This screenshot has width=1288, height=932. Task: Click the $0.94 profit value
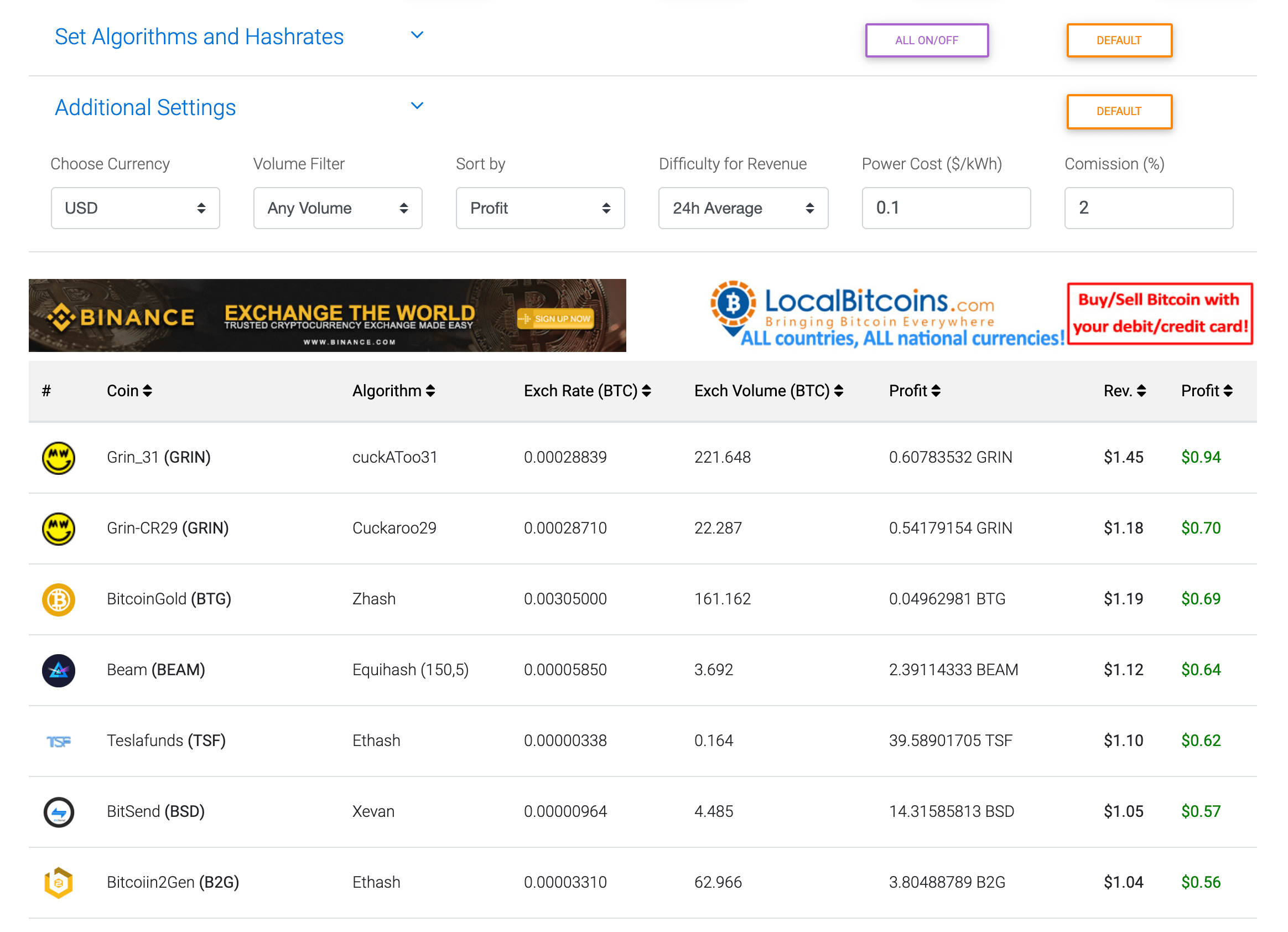(1202, 458)
